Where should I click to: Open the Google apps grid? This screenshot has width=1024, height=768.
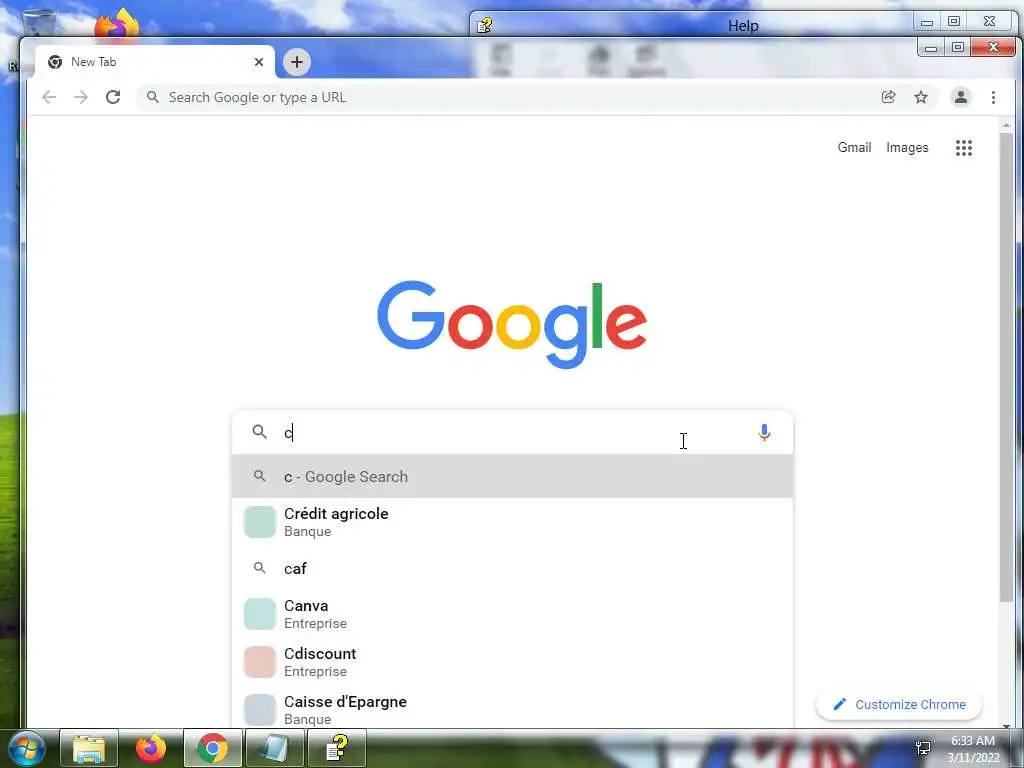pyautogui.click(x=964, y=148)
